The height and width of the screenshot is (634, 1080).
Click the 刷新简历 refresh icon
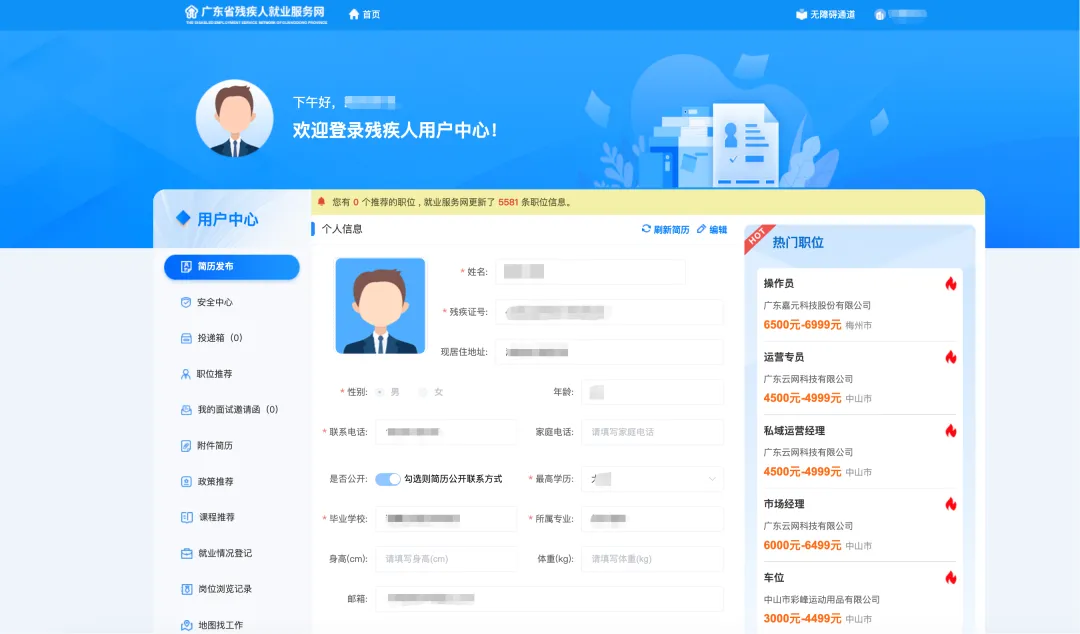pos(646,229)
